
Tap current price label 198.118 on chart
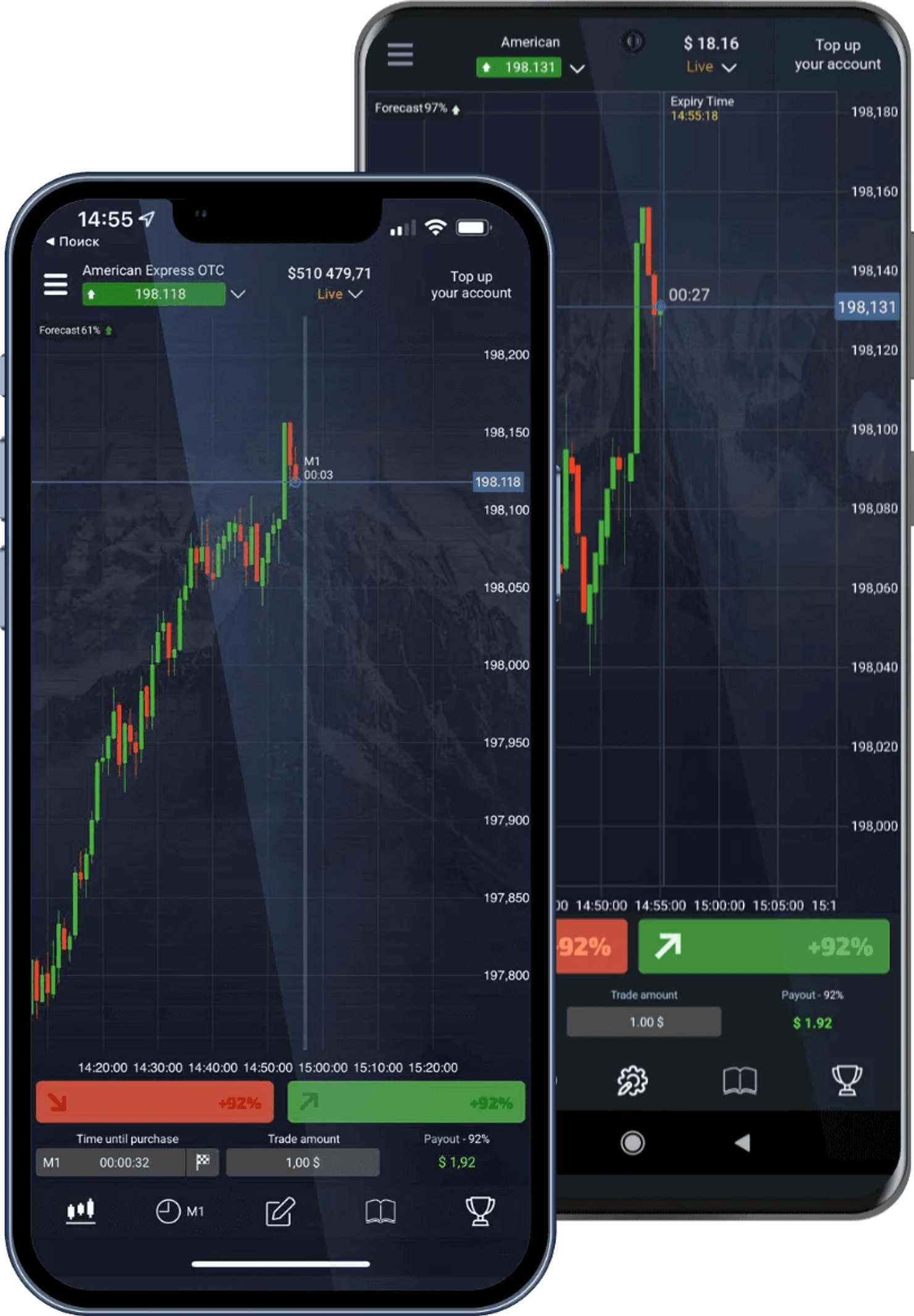click(498, 482)
